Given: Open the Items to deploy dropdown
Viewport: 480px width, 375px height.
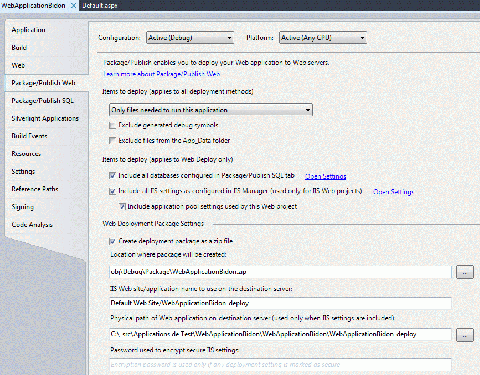Looking at the screenshot, I should tap(211, 110).
